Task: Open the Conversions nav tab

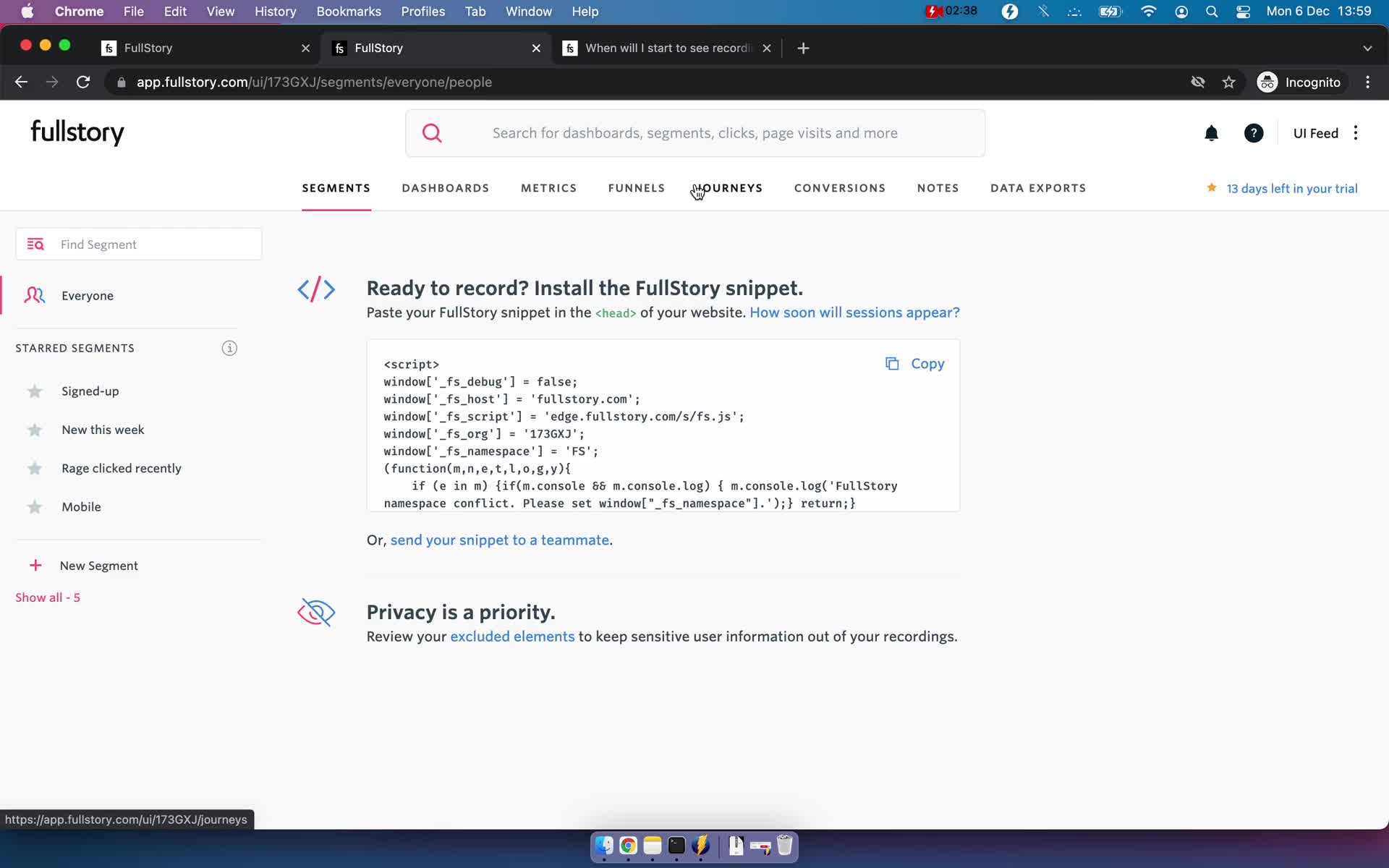Action: click(839, 188)
